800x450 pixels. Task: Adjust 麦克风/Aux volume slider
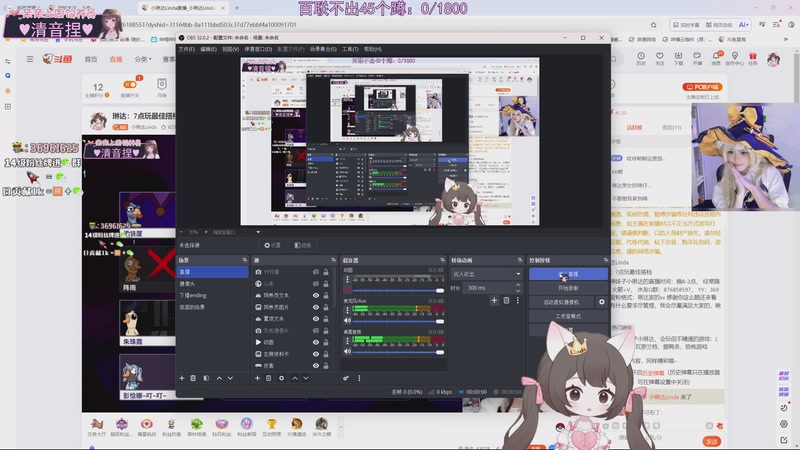[x=398, y=321]
